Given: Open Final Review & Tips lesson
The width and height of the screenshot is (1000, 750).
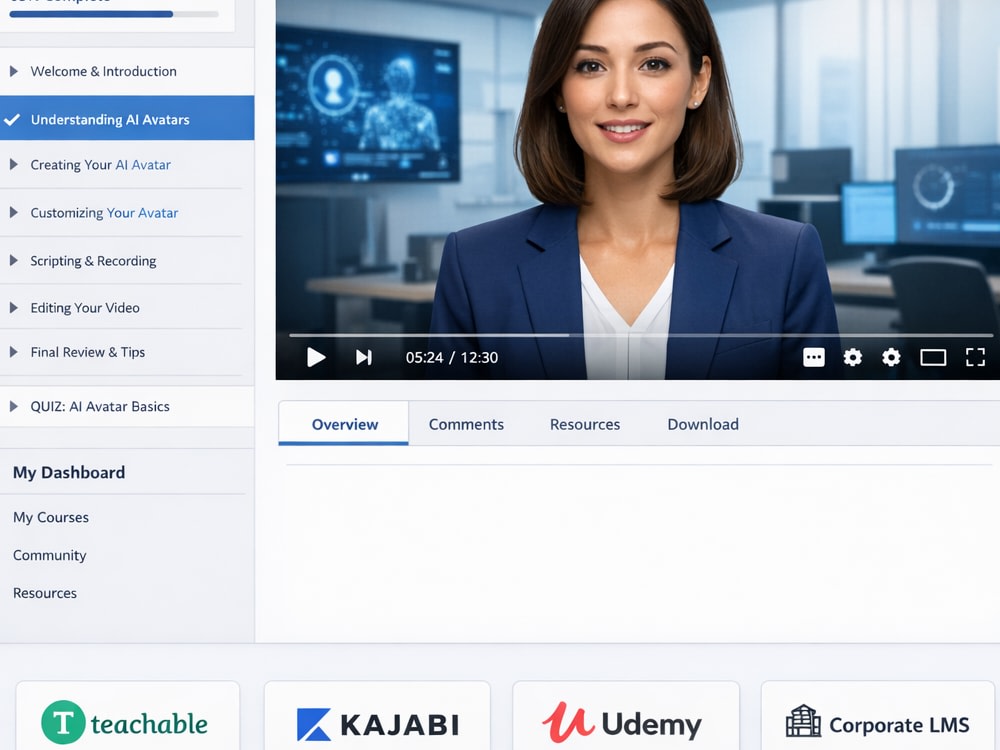Looking at the screenshot, I should (127, 351).
